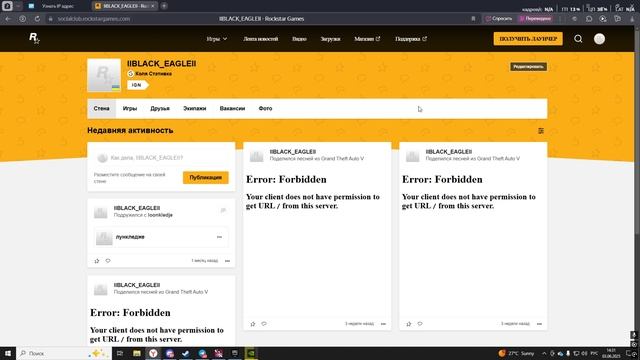Image resolution: width=640 pixels, height=360 pixels.
Task: Expand the Игры dropdown in header
Action: point(216,39)
